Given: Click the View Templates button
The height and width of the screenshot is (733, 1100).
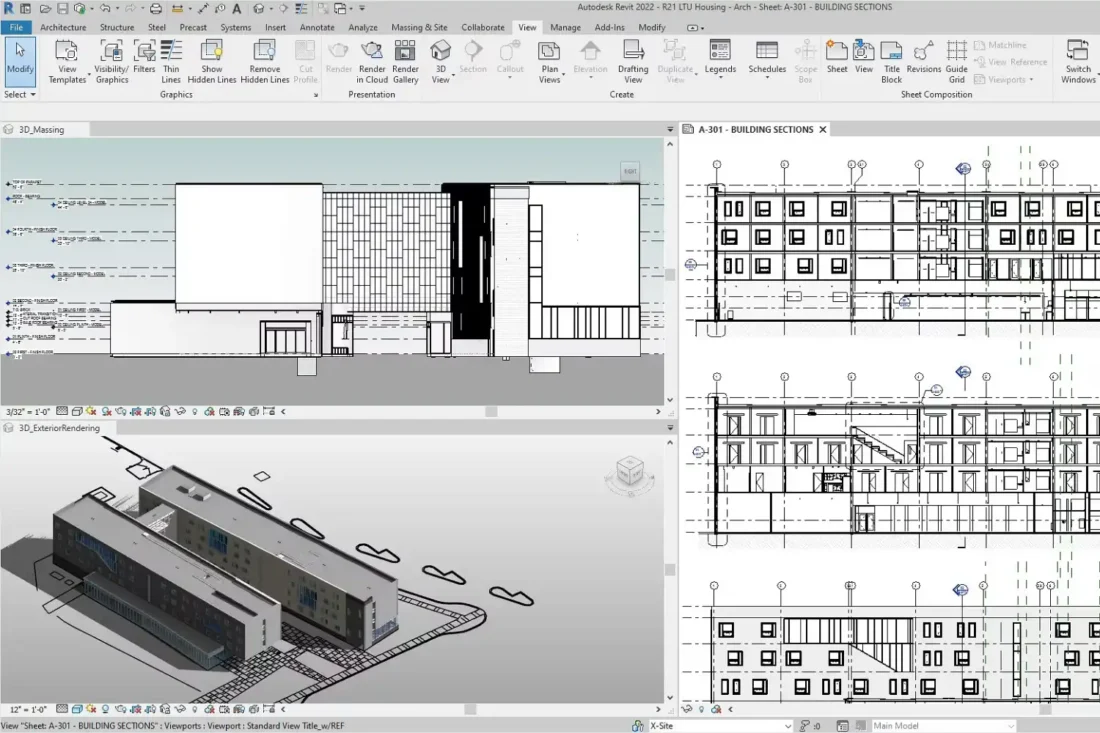Looking at the screenshot, I should click(x=67, y=62).
